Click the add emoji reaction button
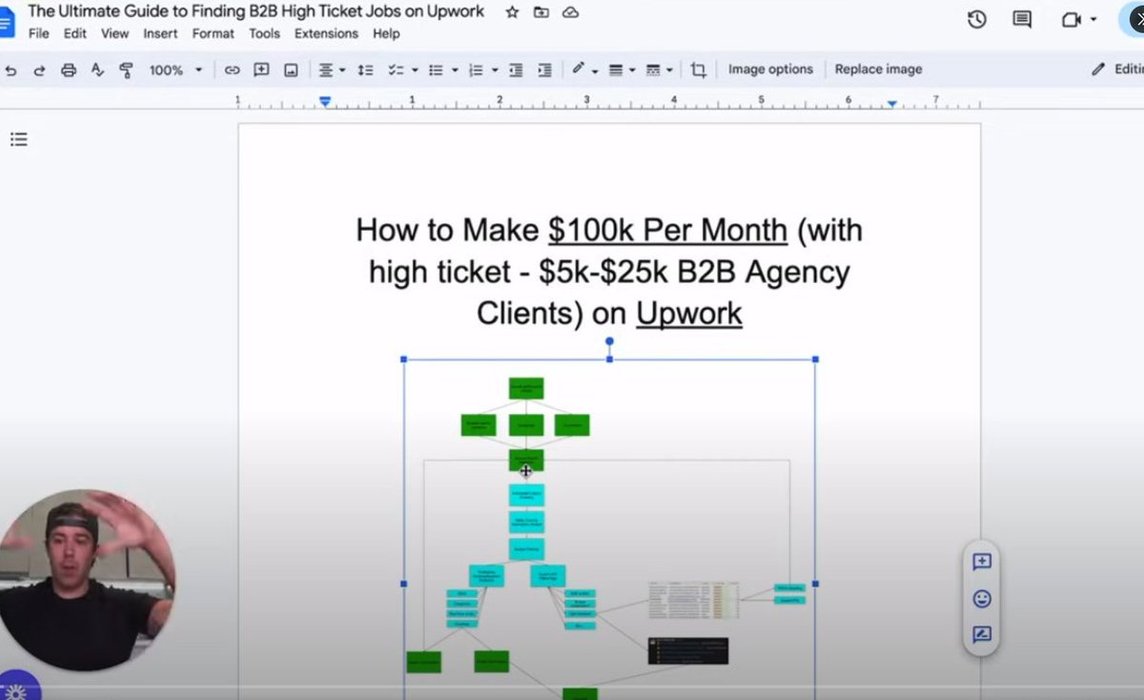1144x700 pixels. click(981, 599)
